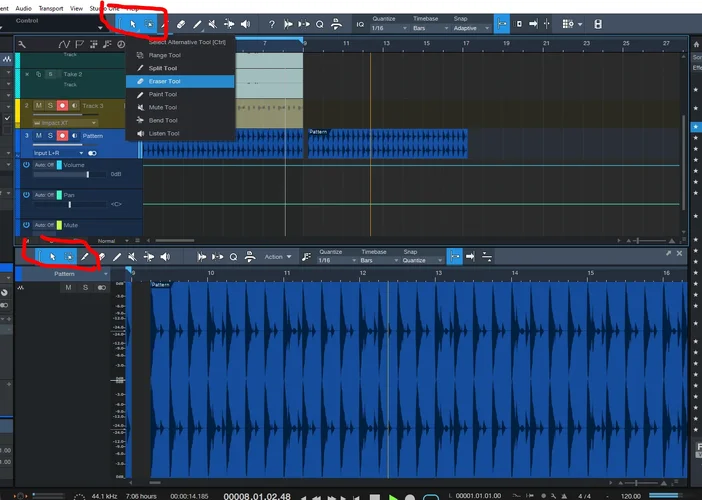The height and width of the screenshot is (500, 702).
Task: Solo Track 3
Action: (50, 105)
